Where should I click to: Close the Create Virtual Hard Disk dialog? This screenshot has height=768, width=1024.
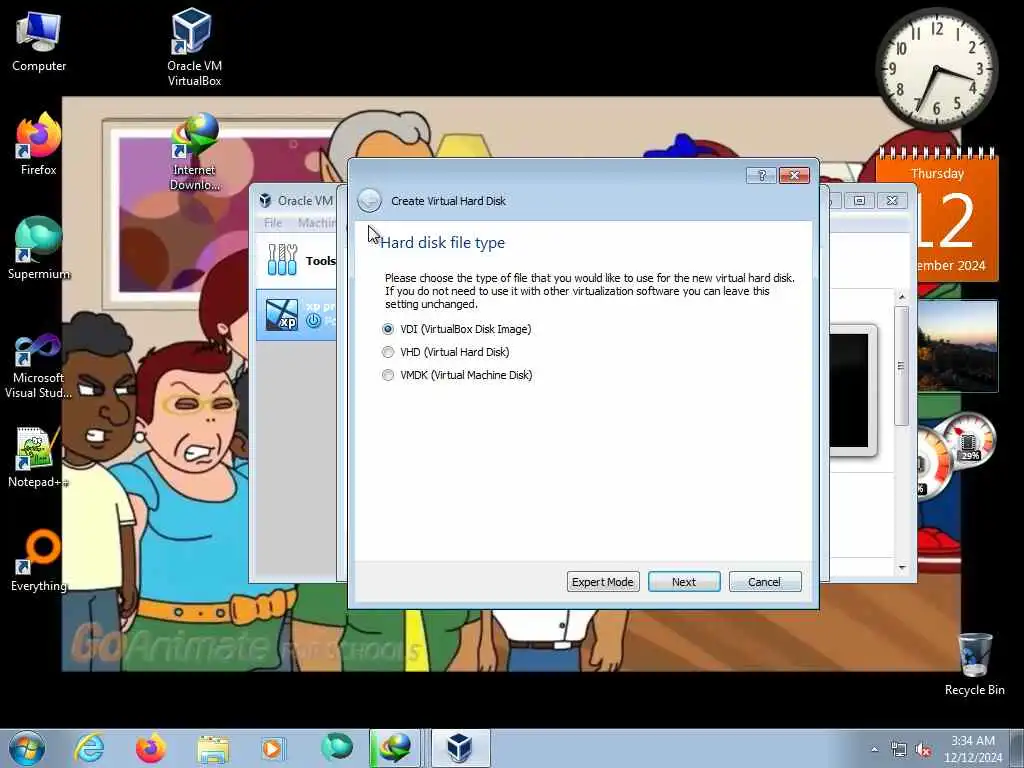coord(794,175)
